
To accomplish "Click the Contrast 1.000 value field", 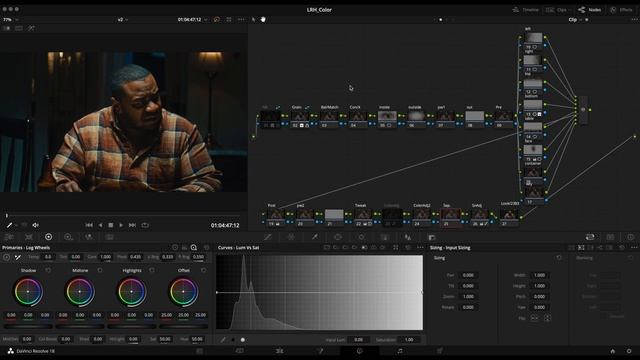I will pos(105,257).
